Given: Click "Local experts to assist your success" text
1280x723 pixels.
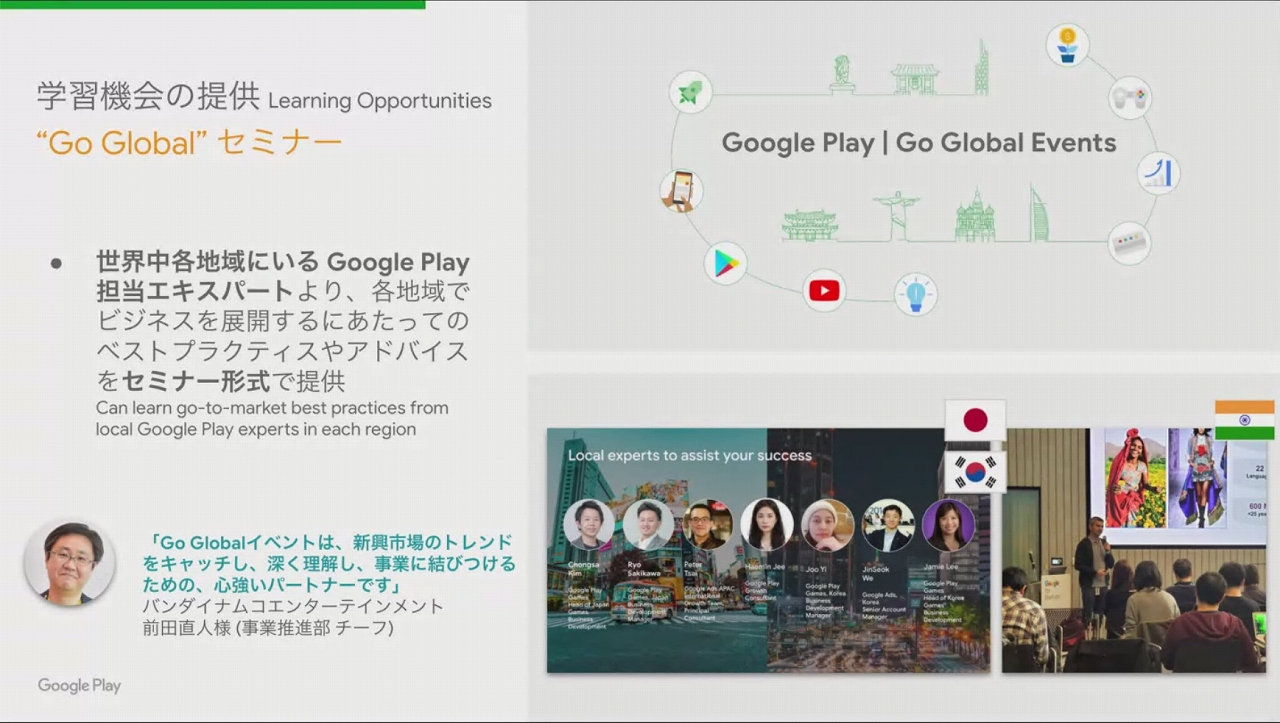Looking at the screenshot, I should pos(690,455).
